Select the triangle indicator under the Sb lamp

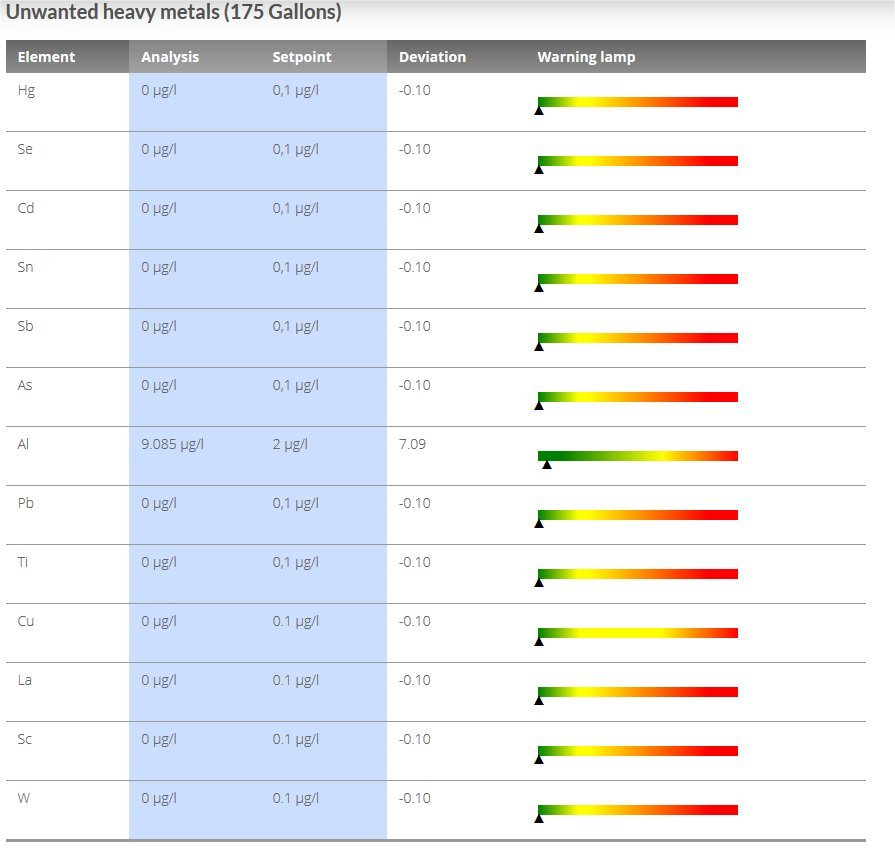[541, 347]
